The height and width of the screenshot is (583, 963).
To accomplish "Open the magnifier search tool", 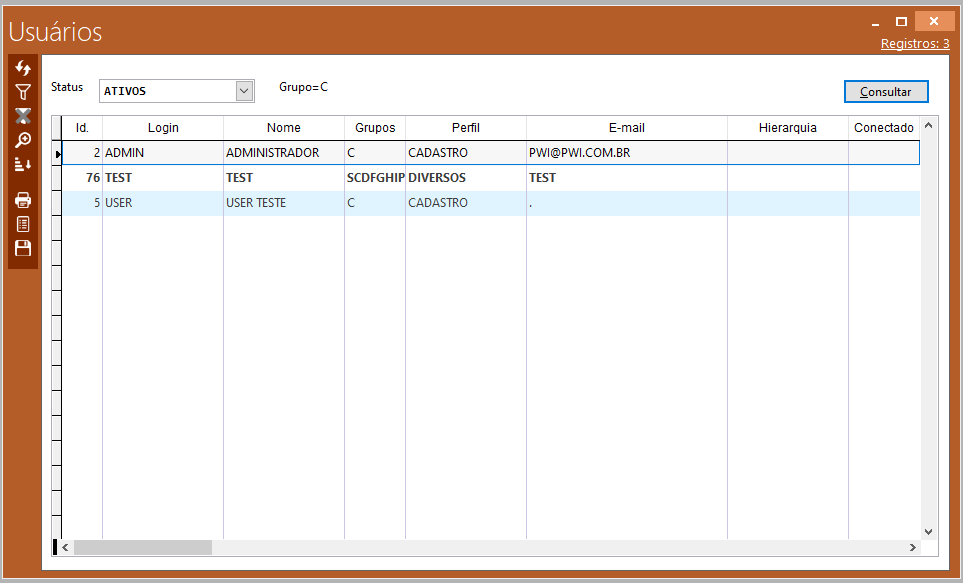I will pyautogui.click(x=23, y=140).
